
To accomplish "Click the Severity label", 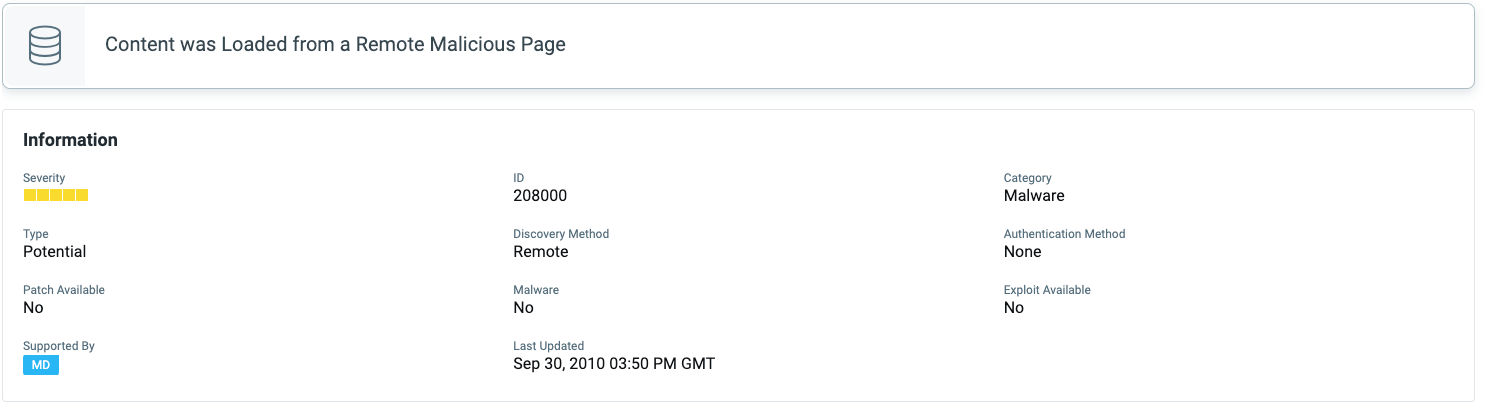I will (x=44, y=178).
